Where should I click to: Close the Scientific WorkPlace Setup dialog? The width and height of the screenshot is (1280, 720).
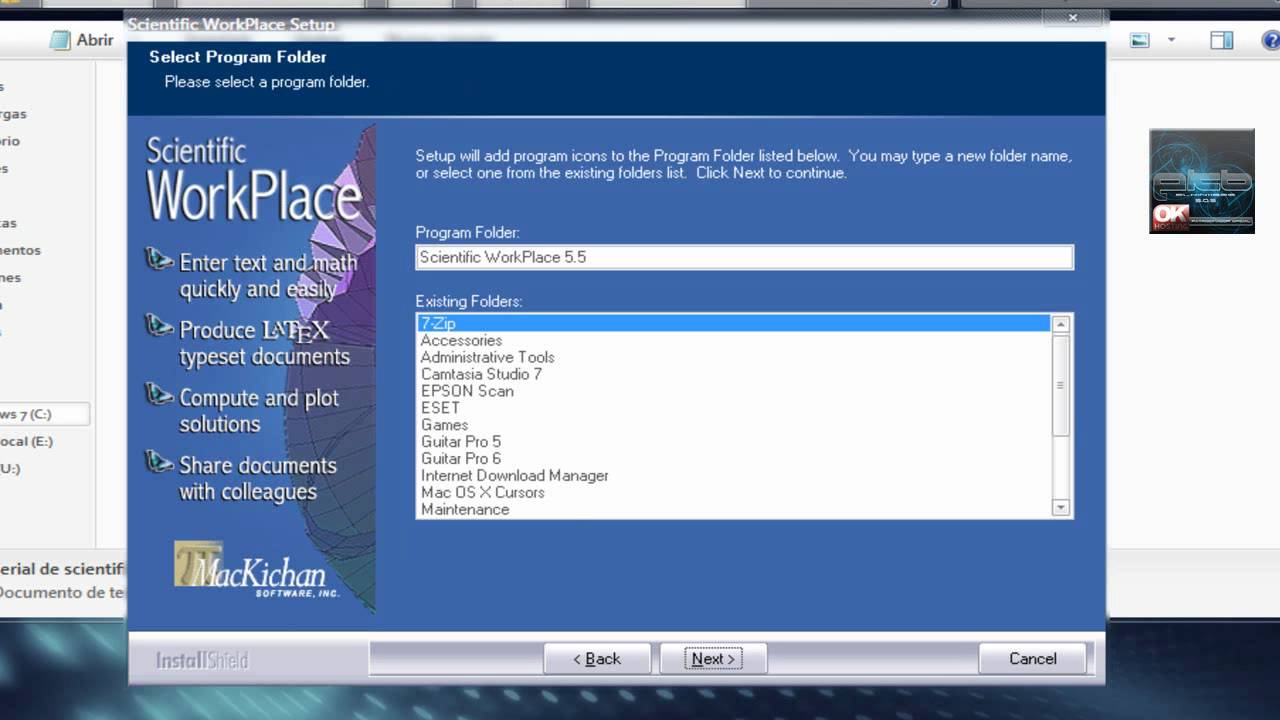pyautogui.click(x=1072, y=18)
